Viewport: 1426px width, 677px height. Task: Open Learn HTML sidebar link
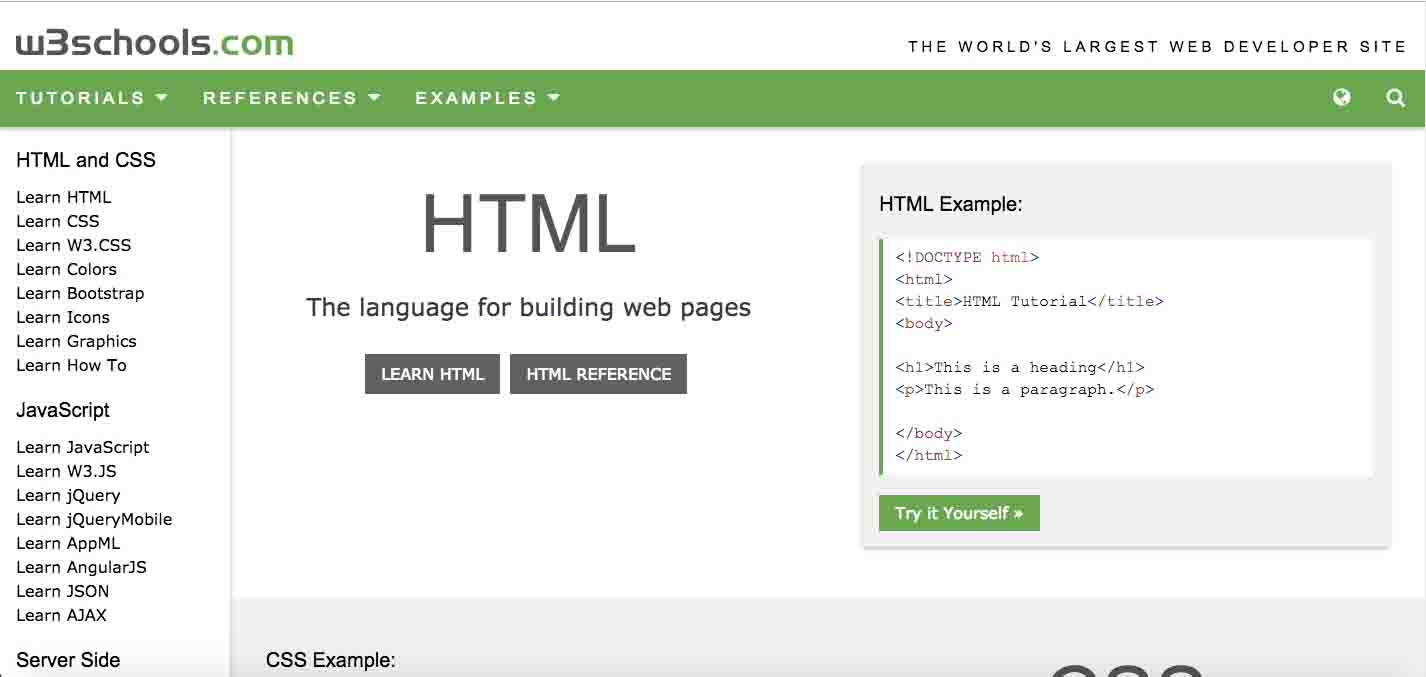pyautogui.click(x=64, y=197)
